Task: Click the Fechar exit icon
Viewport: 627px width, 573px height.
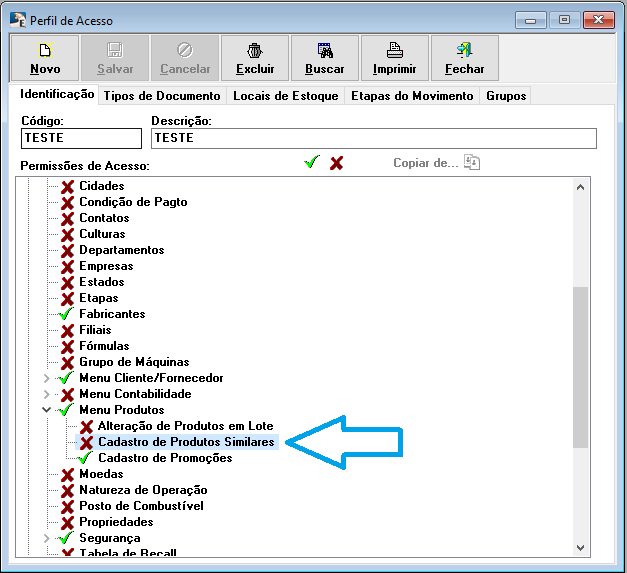Action: point(464,50)
